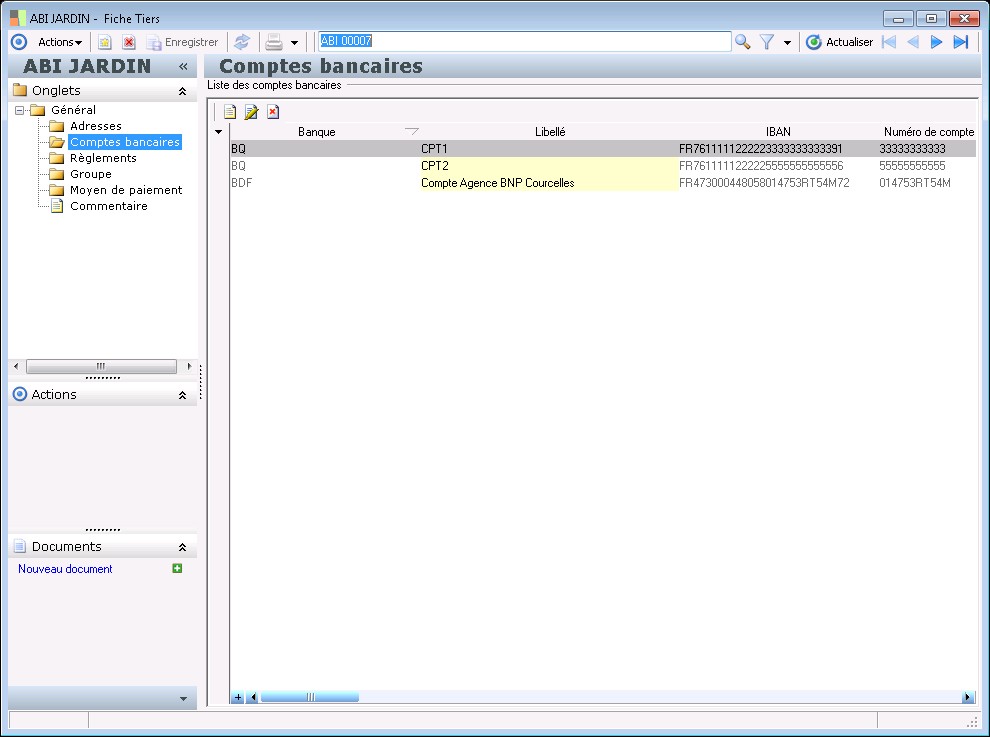Open the Actions menu in the toolbar
Viewport: 990px width, 737px height.
[x=60, y=42]
